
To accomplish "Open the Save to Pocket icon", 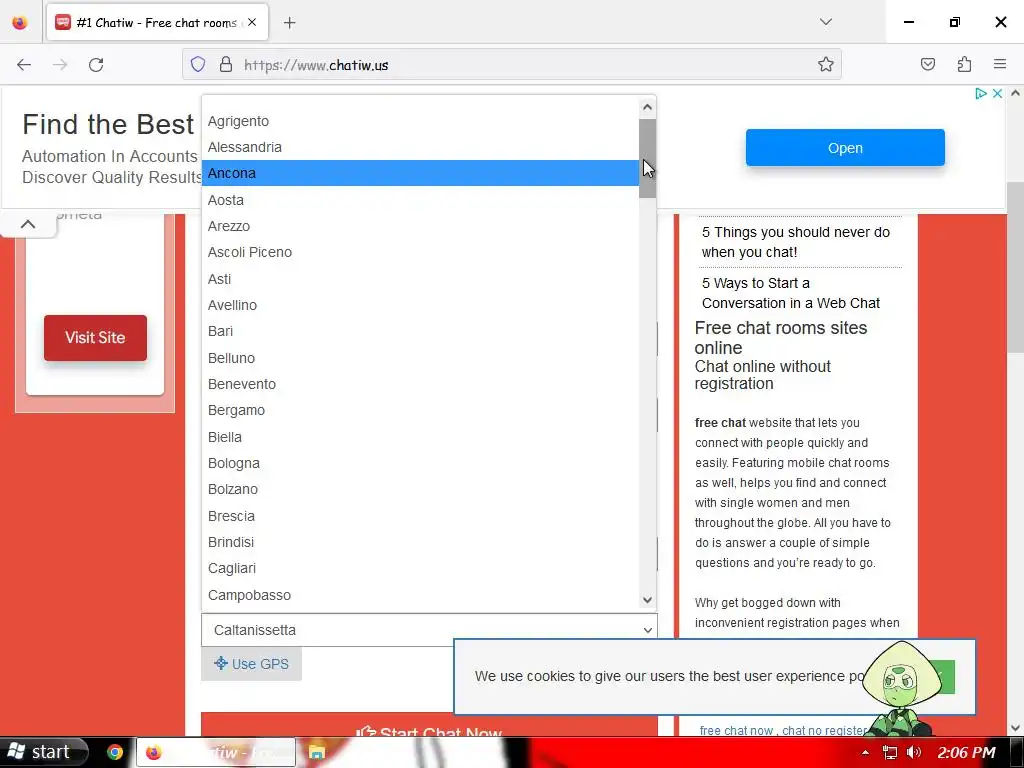I will click(927, 64).
